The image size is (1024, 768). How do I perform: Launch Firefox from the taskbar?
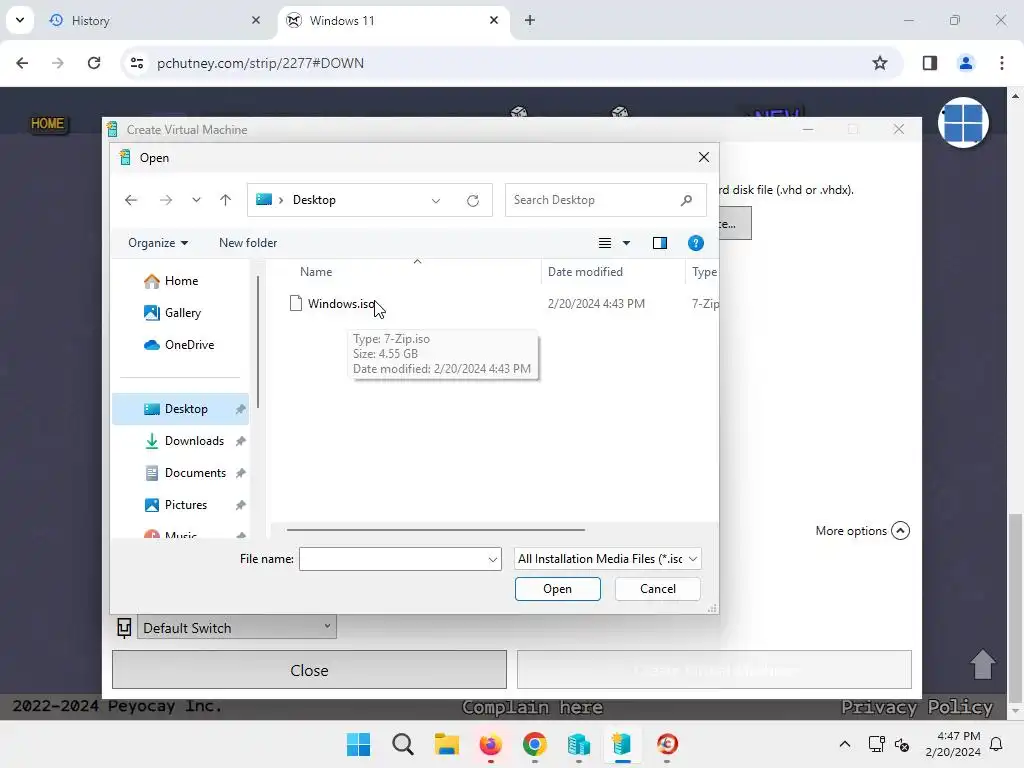(x=490, y=744)
